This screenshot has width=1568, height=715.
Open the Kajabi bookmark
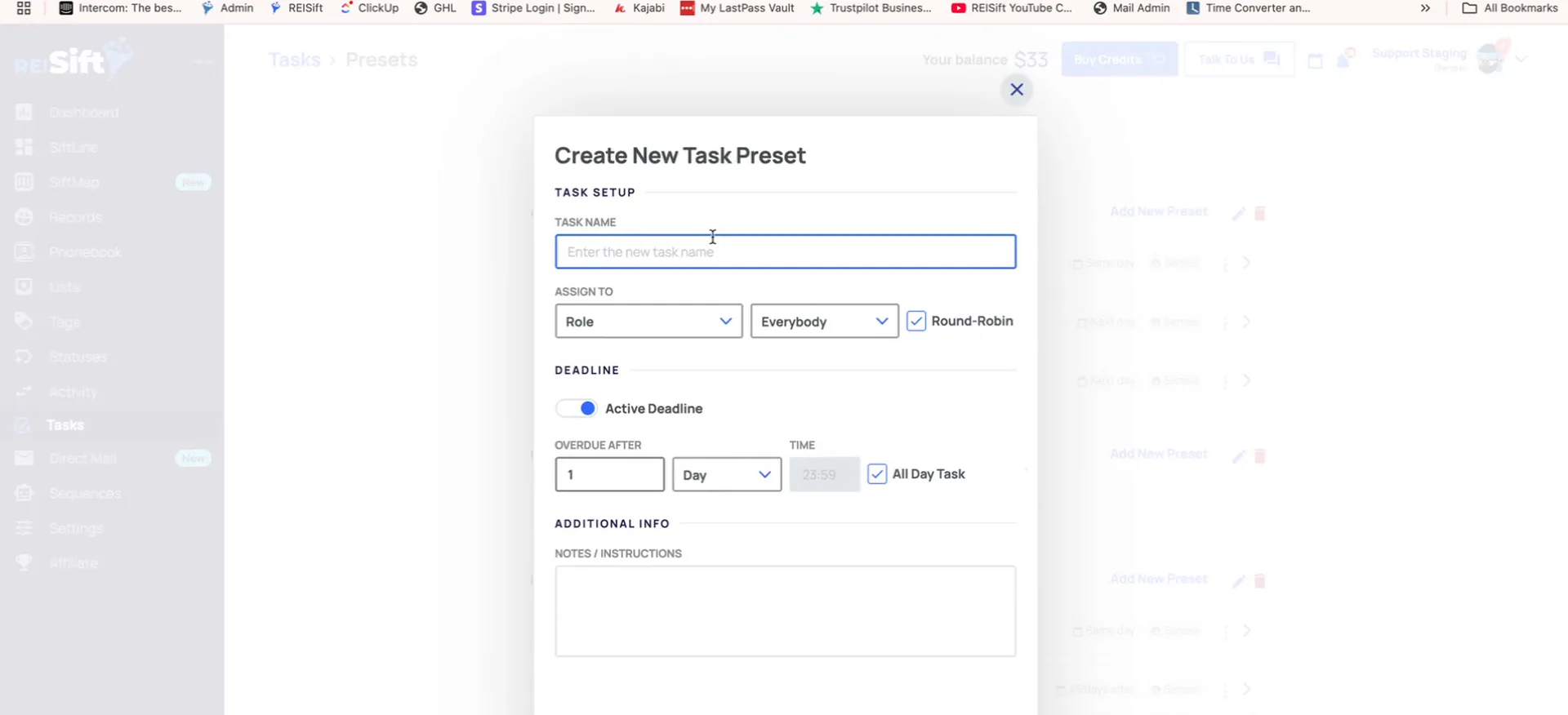click(x=639, y=8)
